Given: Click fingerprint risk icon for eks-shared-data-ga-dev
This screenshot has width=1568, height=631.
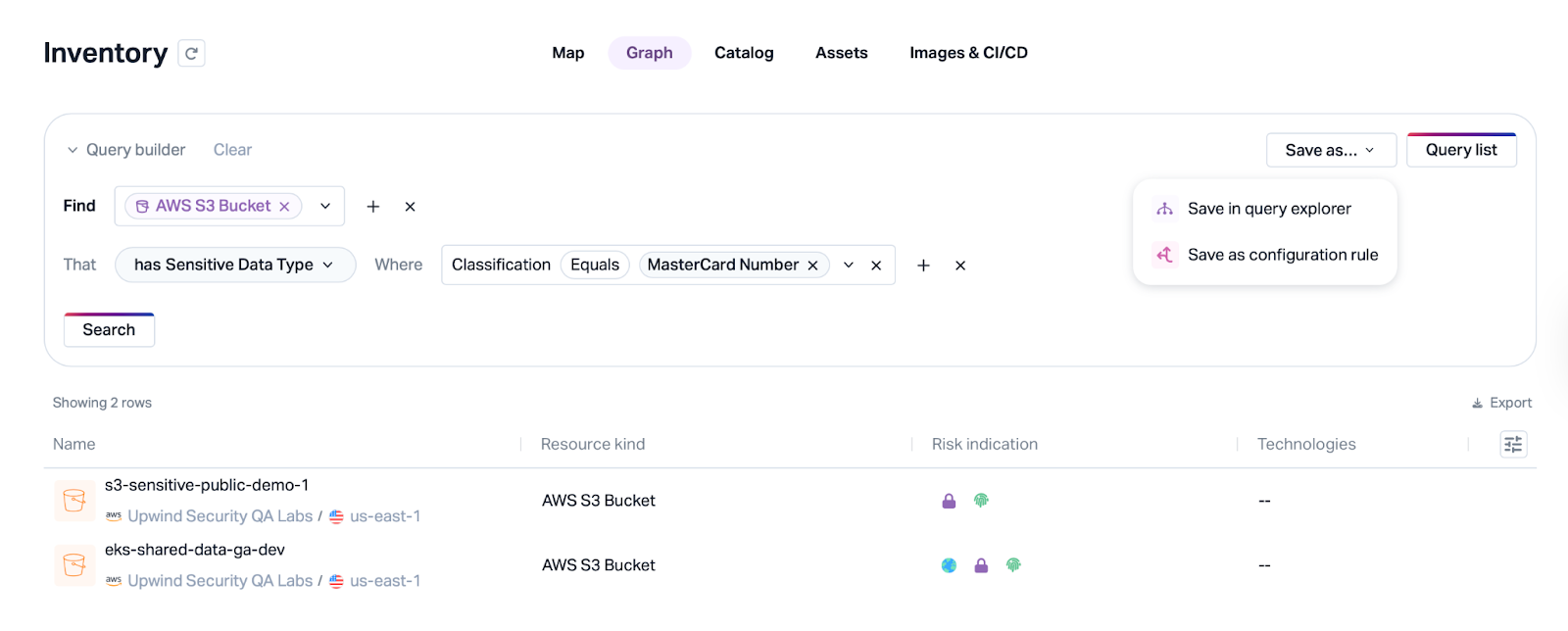Looking at the screenshot, I should coord(1013,565).
